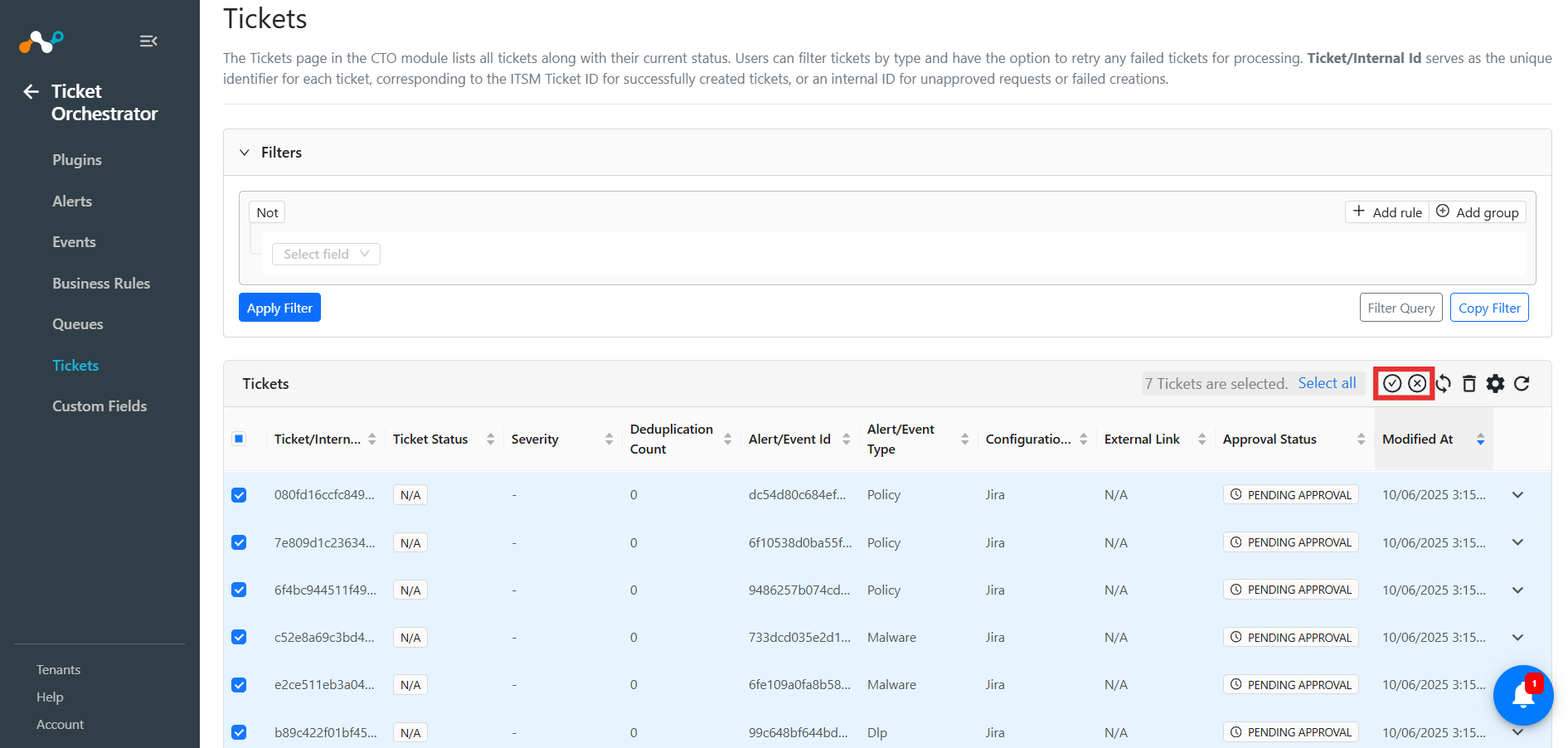Toggle the header select-all tickets checkbox

(x=239, y=439)
